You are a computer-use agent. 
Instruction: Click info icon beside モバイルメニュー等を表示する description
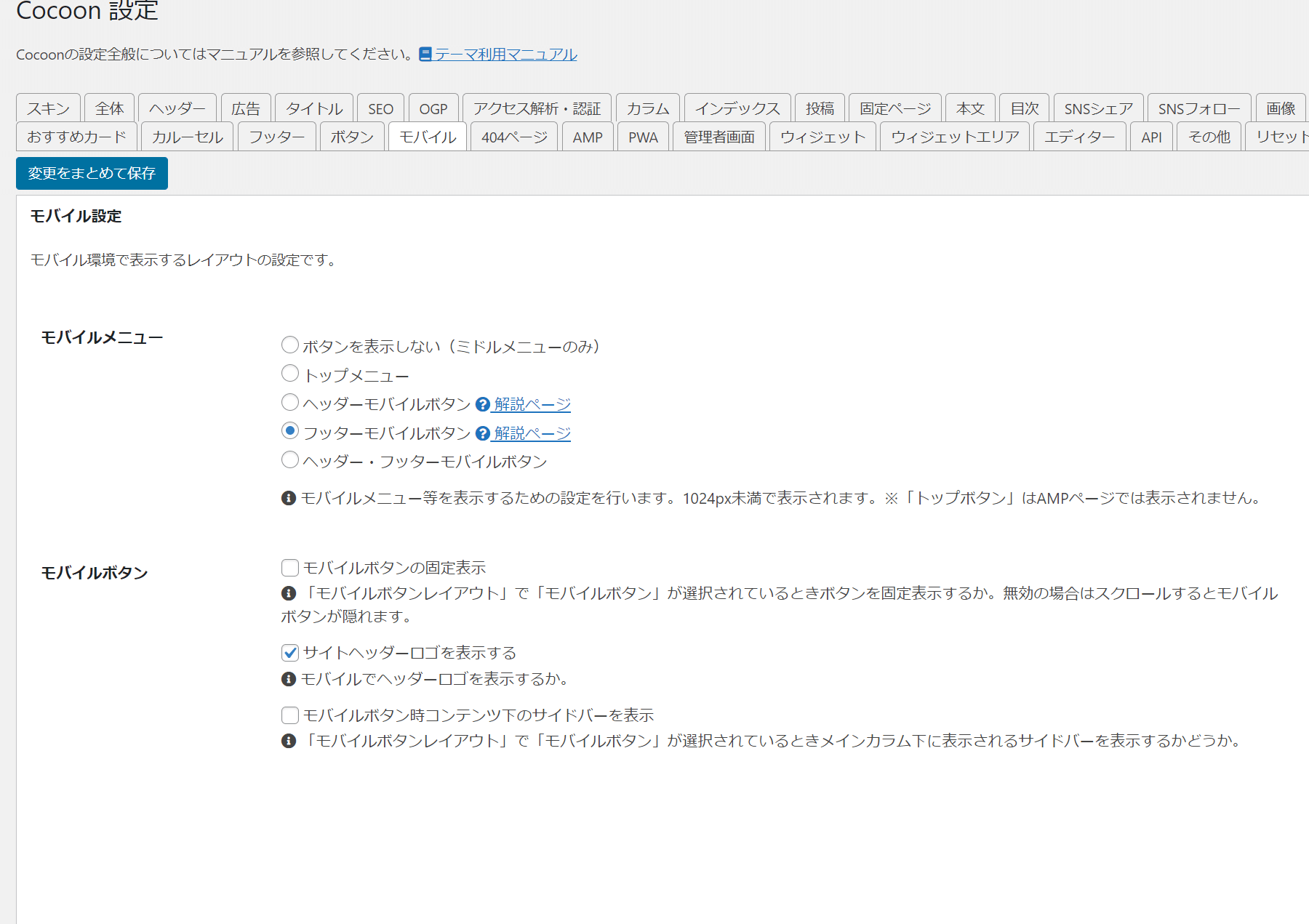click(x=289, y=498)
